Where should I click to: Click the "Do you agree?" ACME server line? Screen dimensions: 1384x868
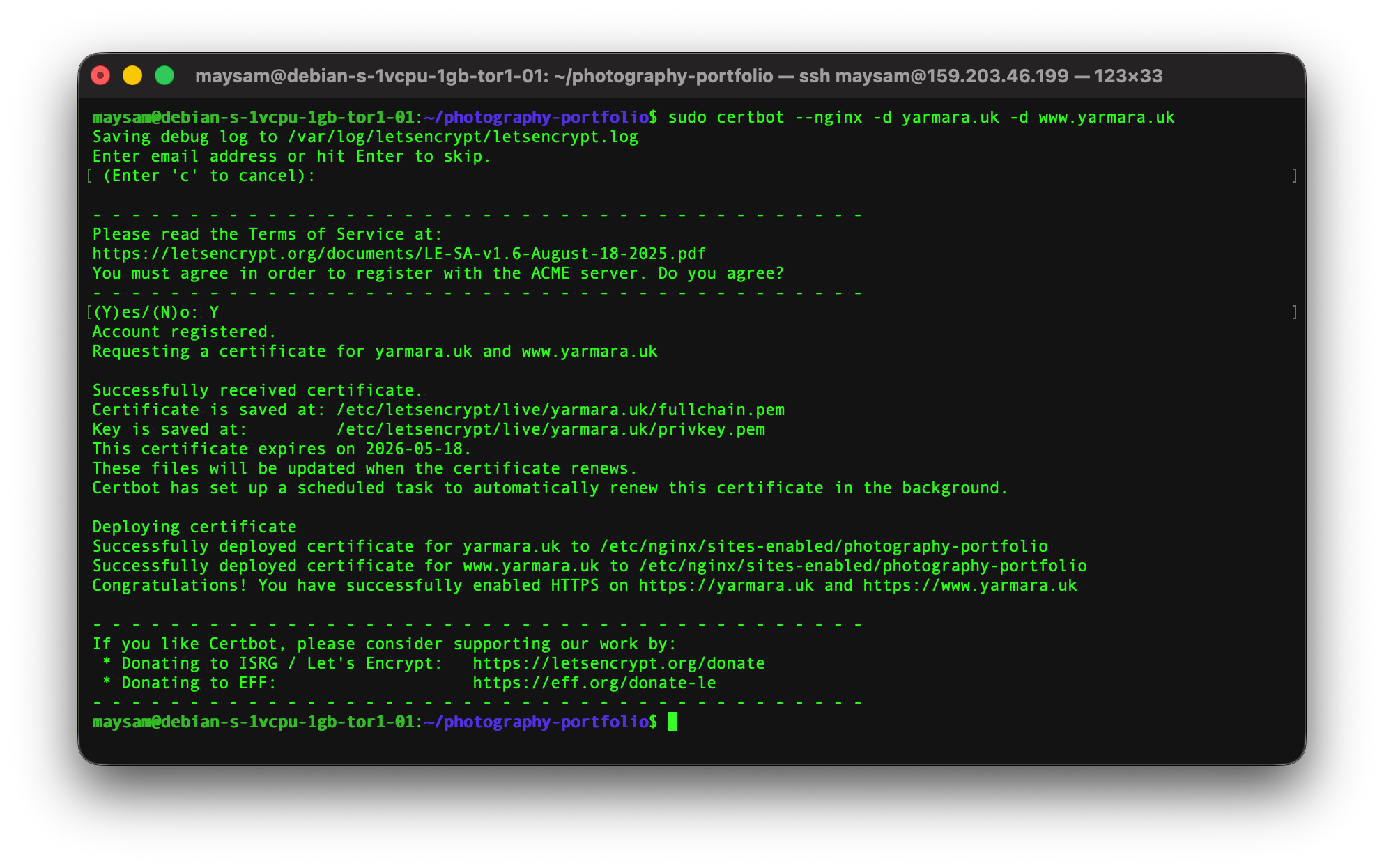438,273
